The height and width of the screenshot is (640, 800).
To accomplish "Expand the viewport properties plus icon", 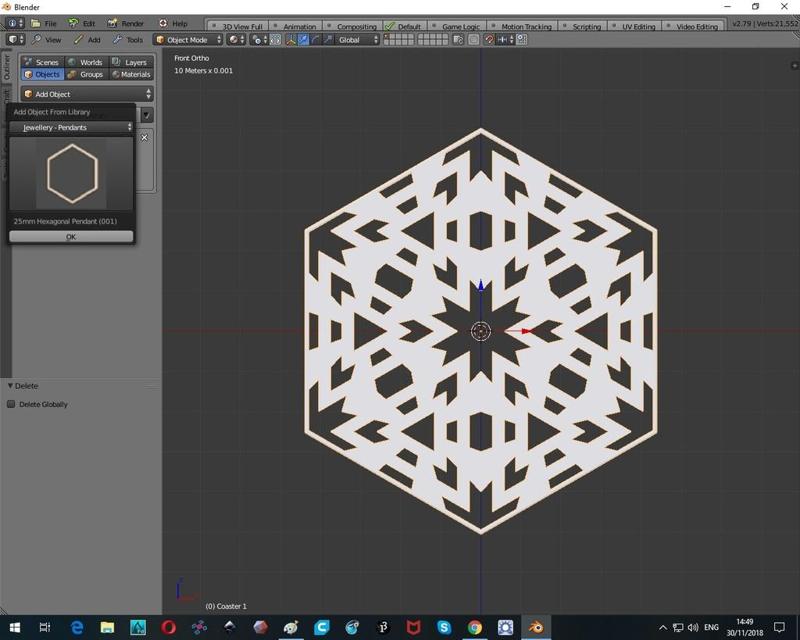I will tap(794, 65).
